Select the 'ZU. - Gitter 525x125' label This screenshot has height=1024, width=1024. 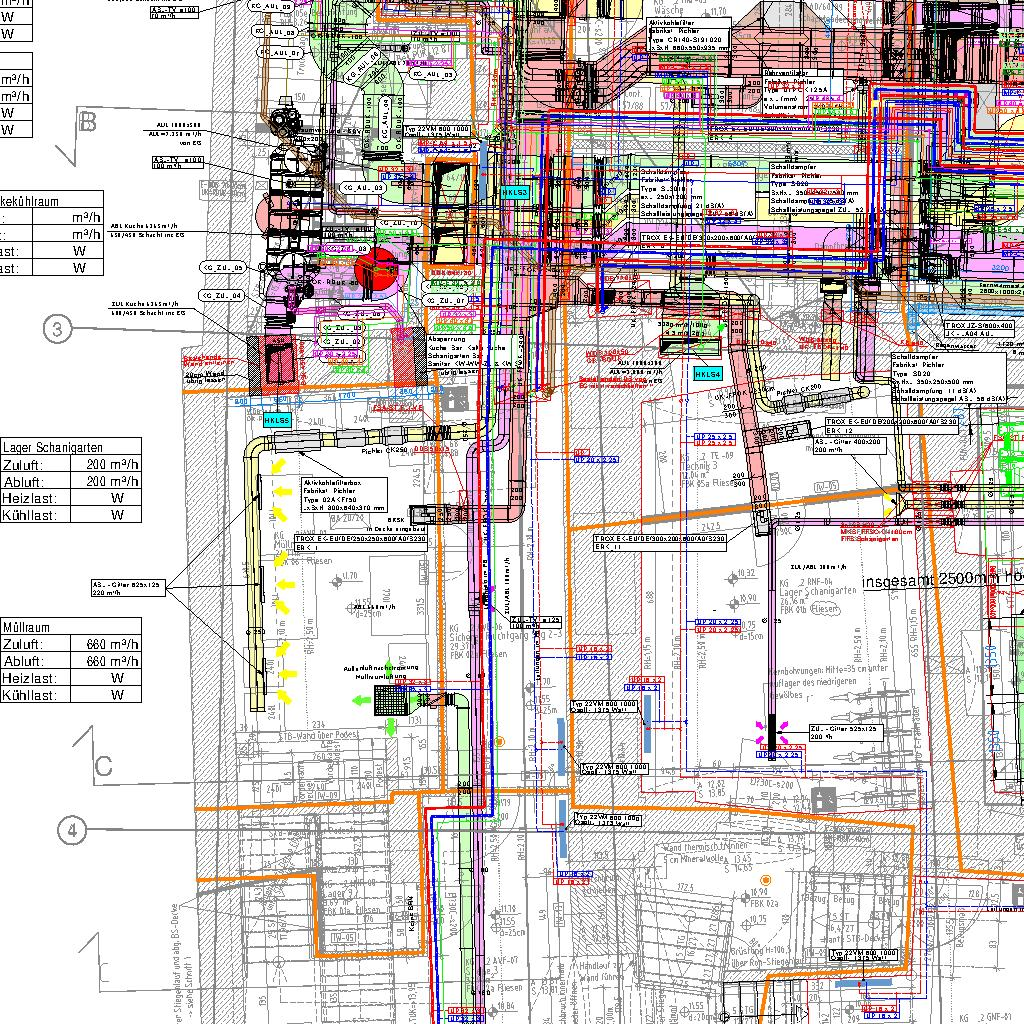846,732
